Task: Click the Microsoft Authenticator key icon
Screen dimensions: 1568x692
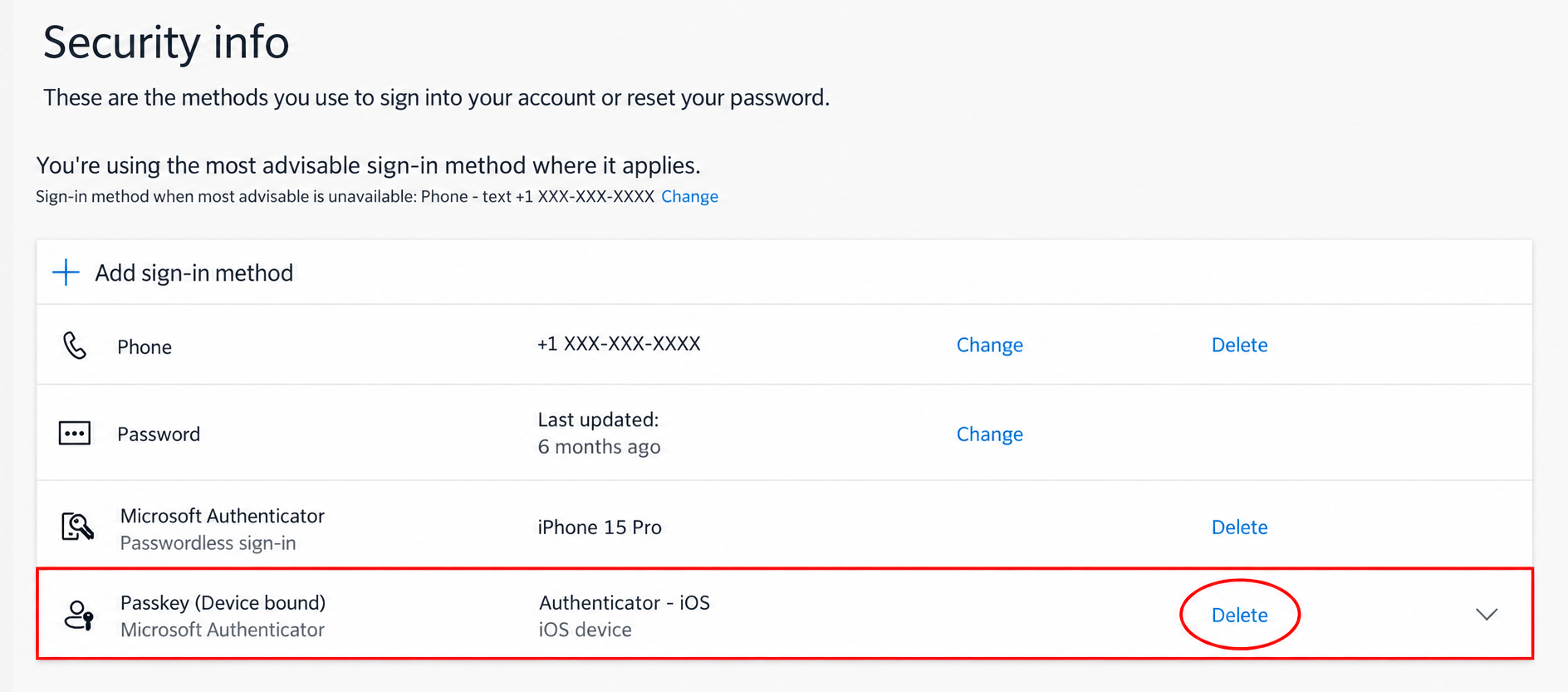Action: point(77,527)
